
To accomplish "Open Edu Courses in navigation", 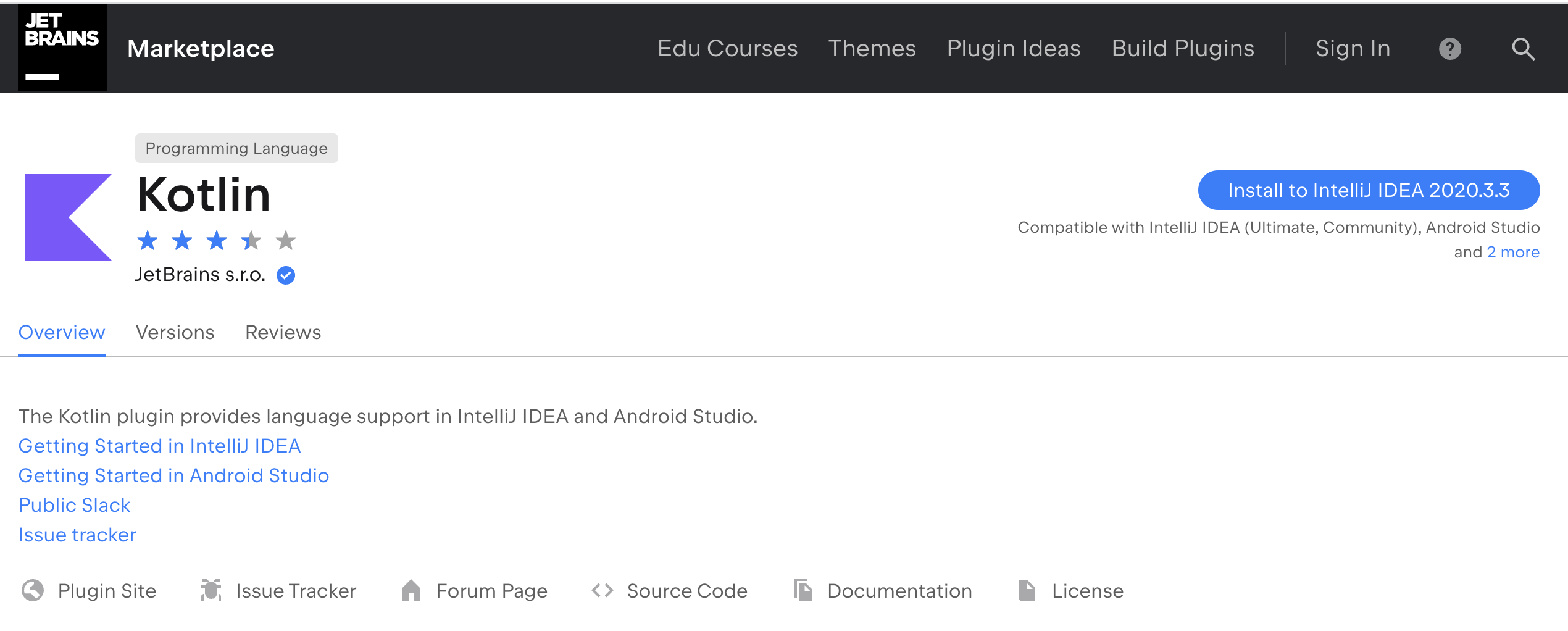I will (x=727, y=48).
